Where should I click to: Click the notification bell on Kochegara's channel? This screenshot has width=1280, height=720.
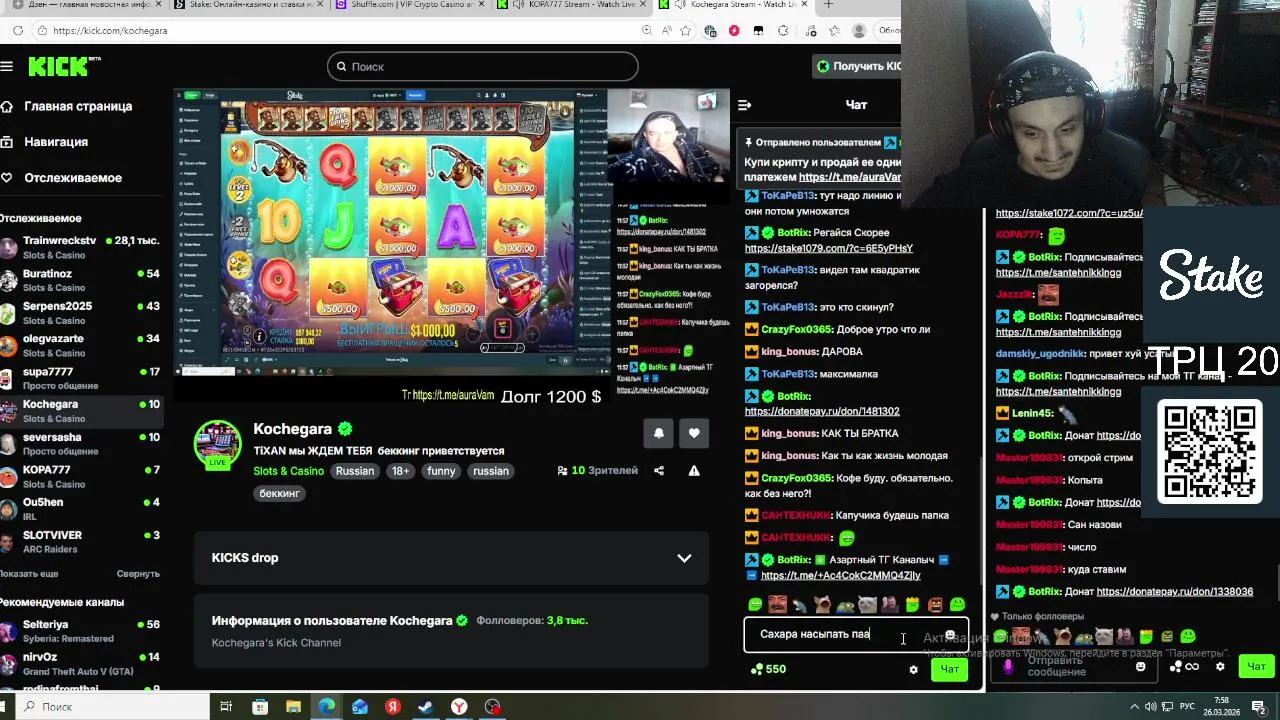click(658, 433)
